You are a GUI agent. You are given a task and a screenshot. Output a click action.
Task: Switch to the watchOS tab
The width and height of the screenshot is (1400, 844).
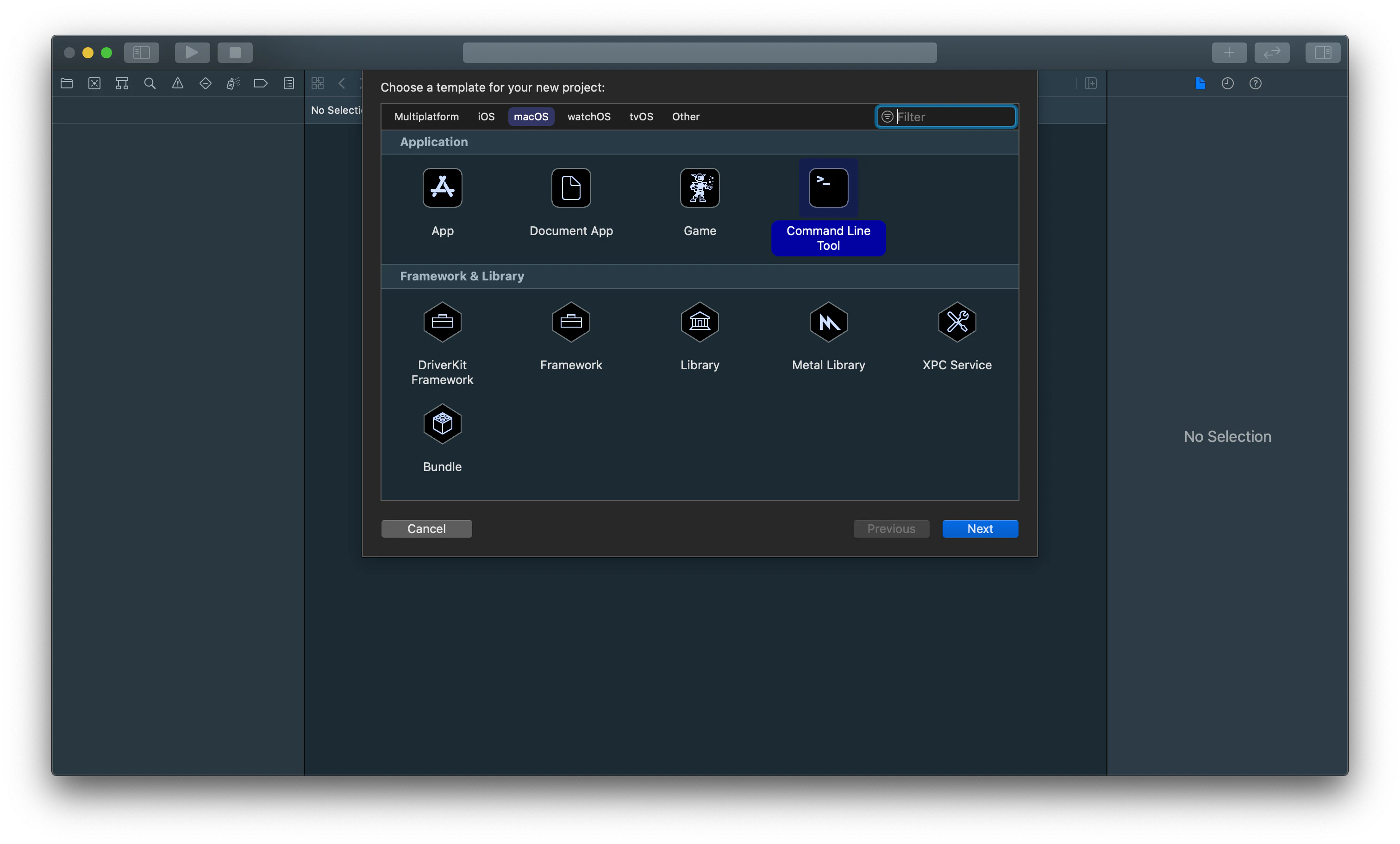point(588,117)
